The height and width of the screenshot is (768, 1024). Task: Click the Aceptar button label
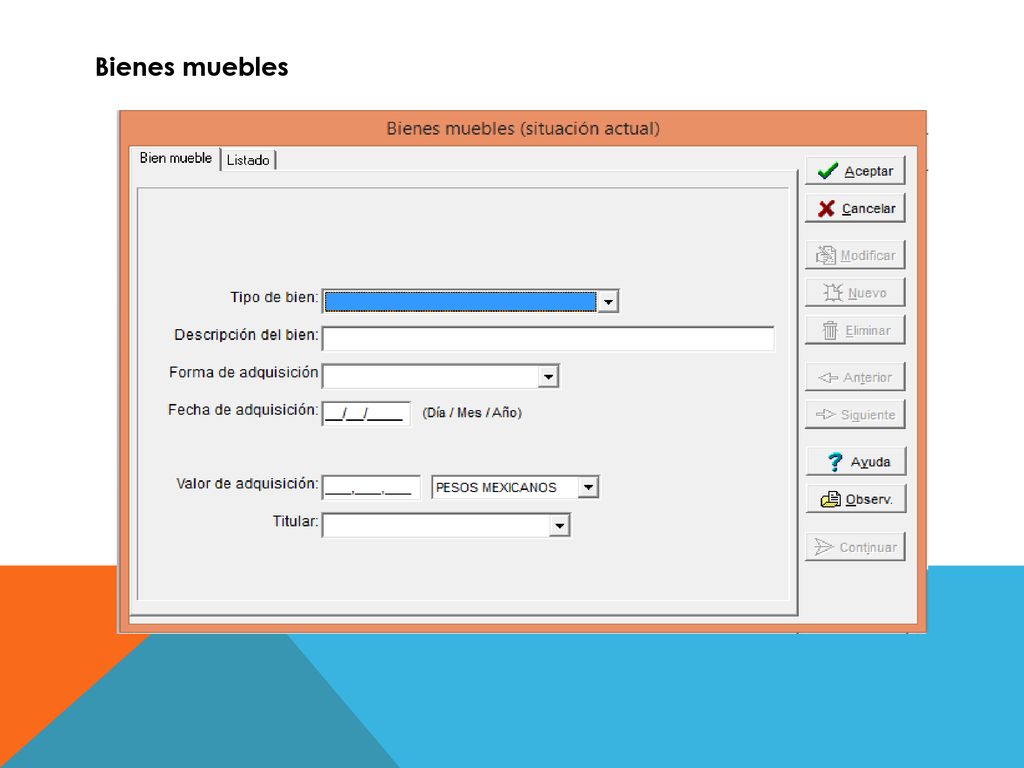[869, 171]
